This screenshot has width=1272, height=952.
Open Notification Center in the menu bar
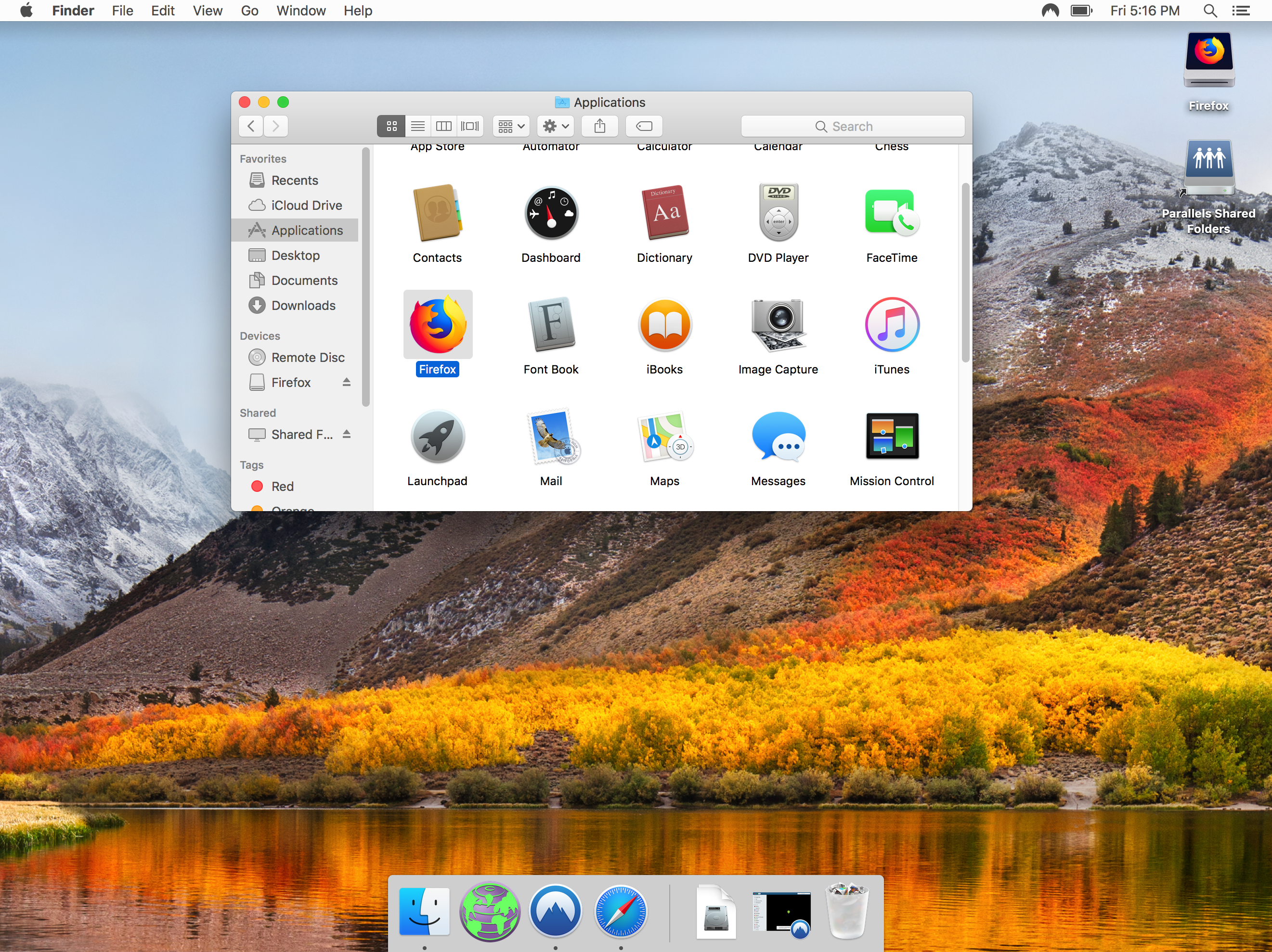click(1241, 11)
